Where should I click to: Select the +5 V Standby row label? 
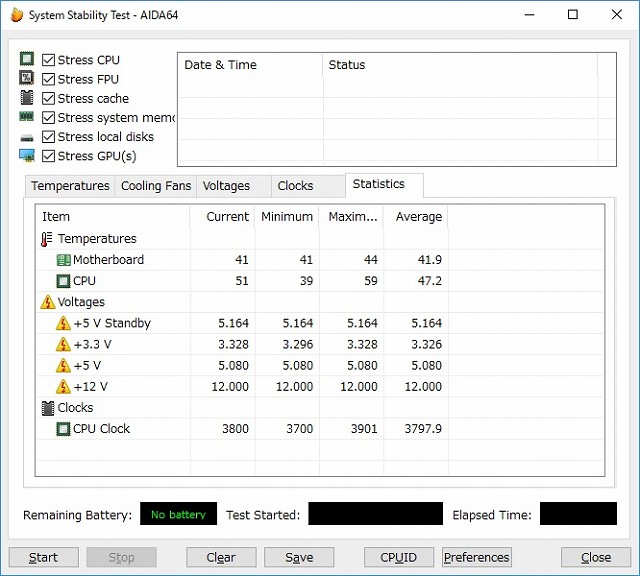[112, 323]
